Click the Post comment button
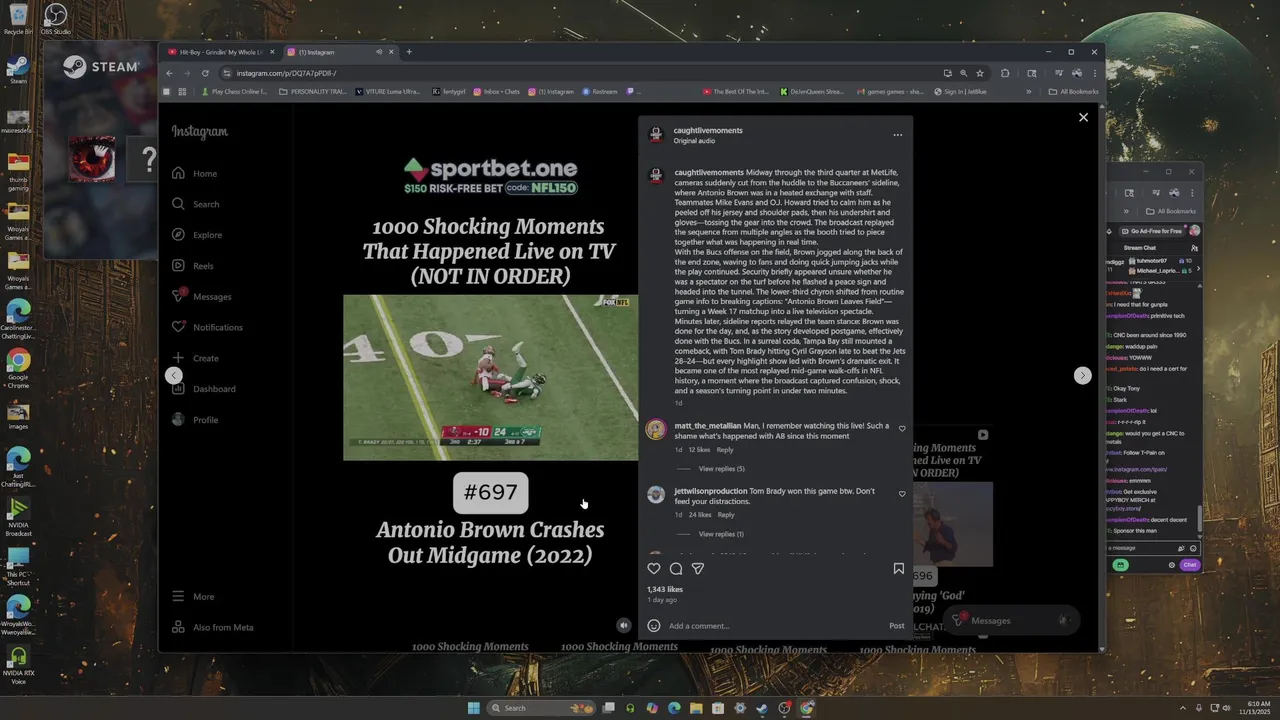Viewport: 1280px width, 720px height. click(896, 626)
